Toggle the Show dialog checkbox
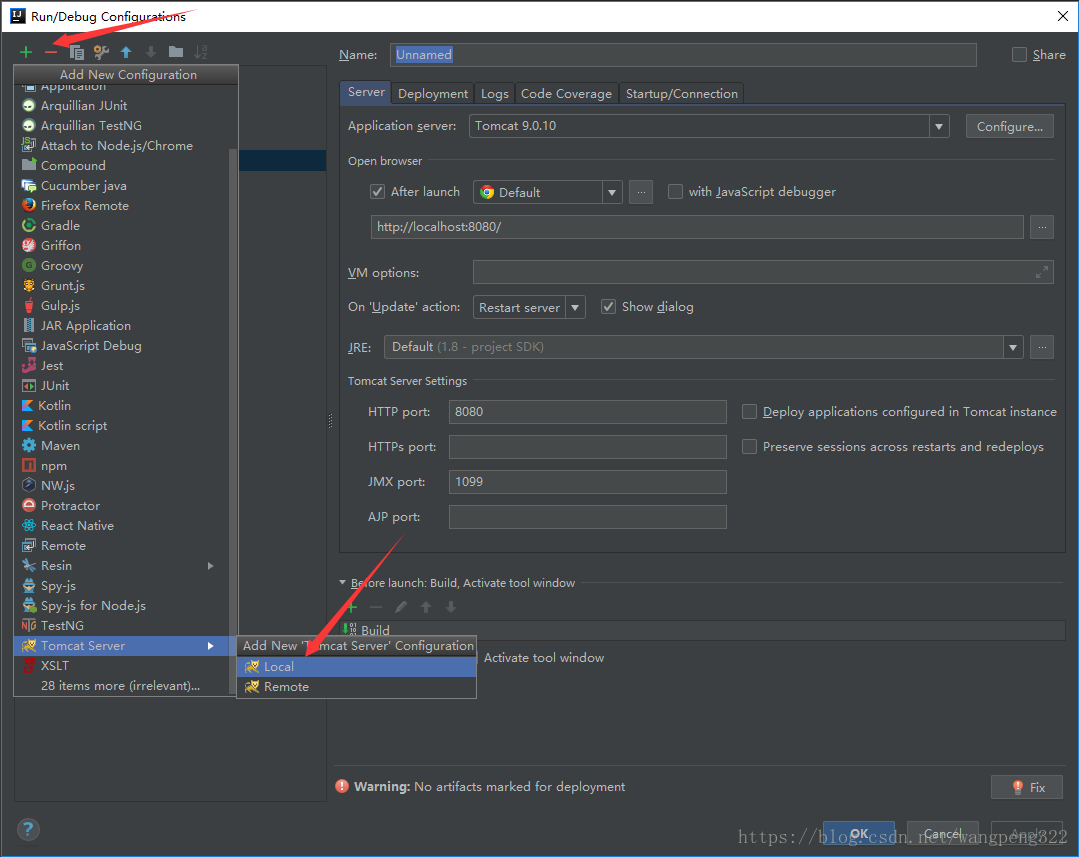 point(608,306)
